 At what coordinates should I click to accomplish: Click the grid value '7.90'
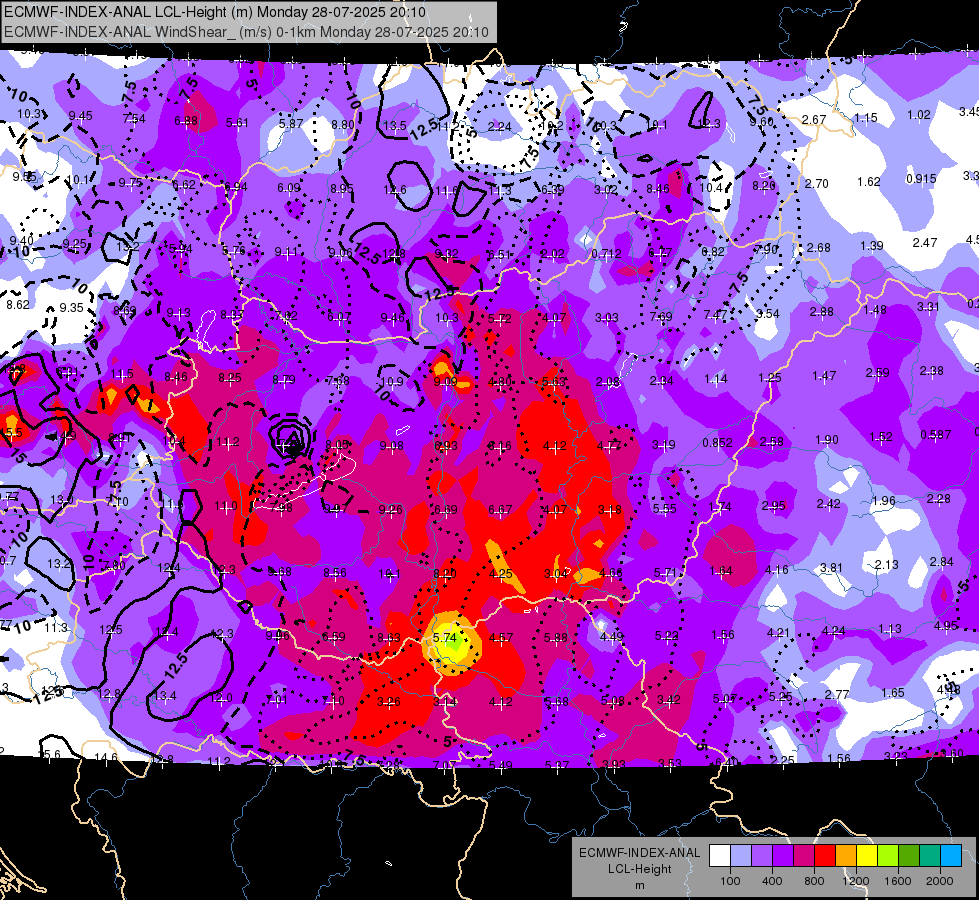767,250
